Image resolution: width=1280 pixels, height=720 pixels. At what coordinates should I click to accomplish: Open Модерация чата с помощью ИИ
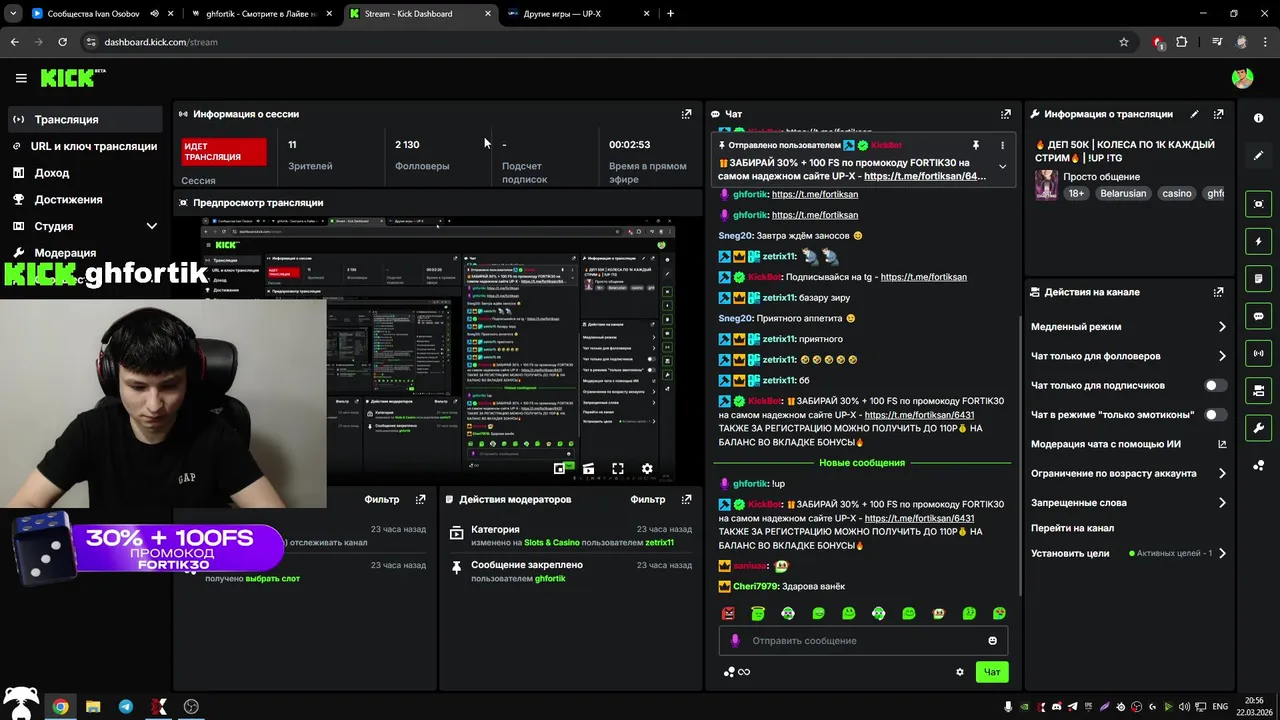[1128, 444]
